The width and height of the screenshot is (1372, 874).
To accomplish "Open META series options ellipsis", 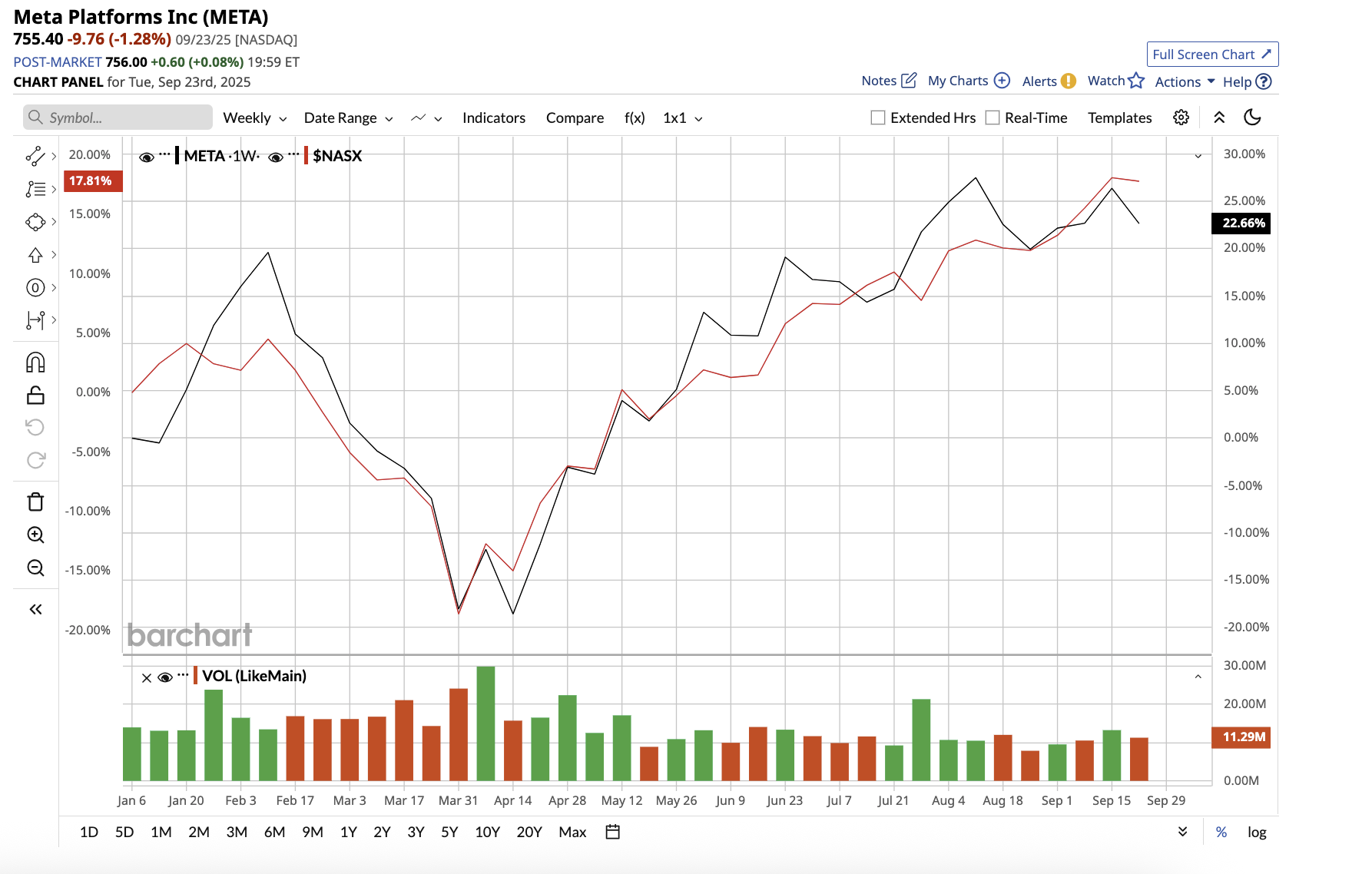I will [164, 154].
